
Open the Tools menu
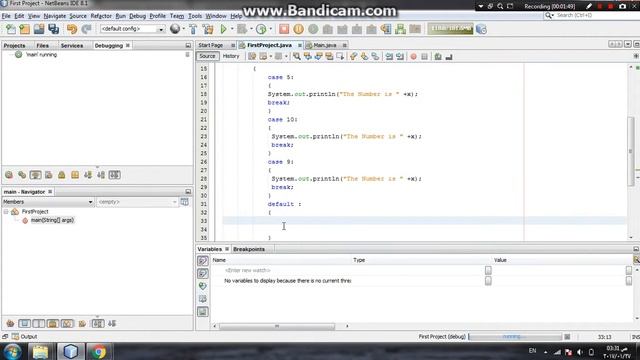(x=195, y=16)
